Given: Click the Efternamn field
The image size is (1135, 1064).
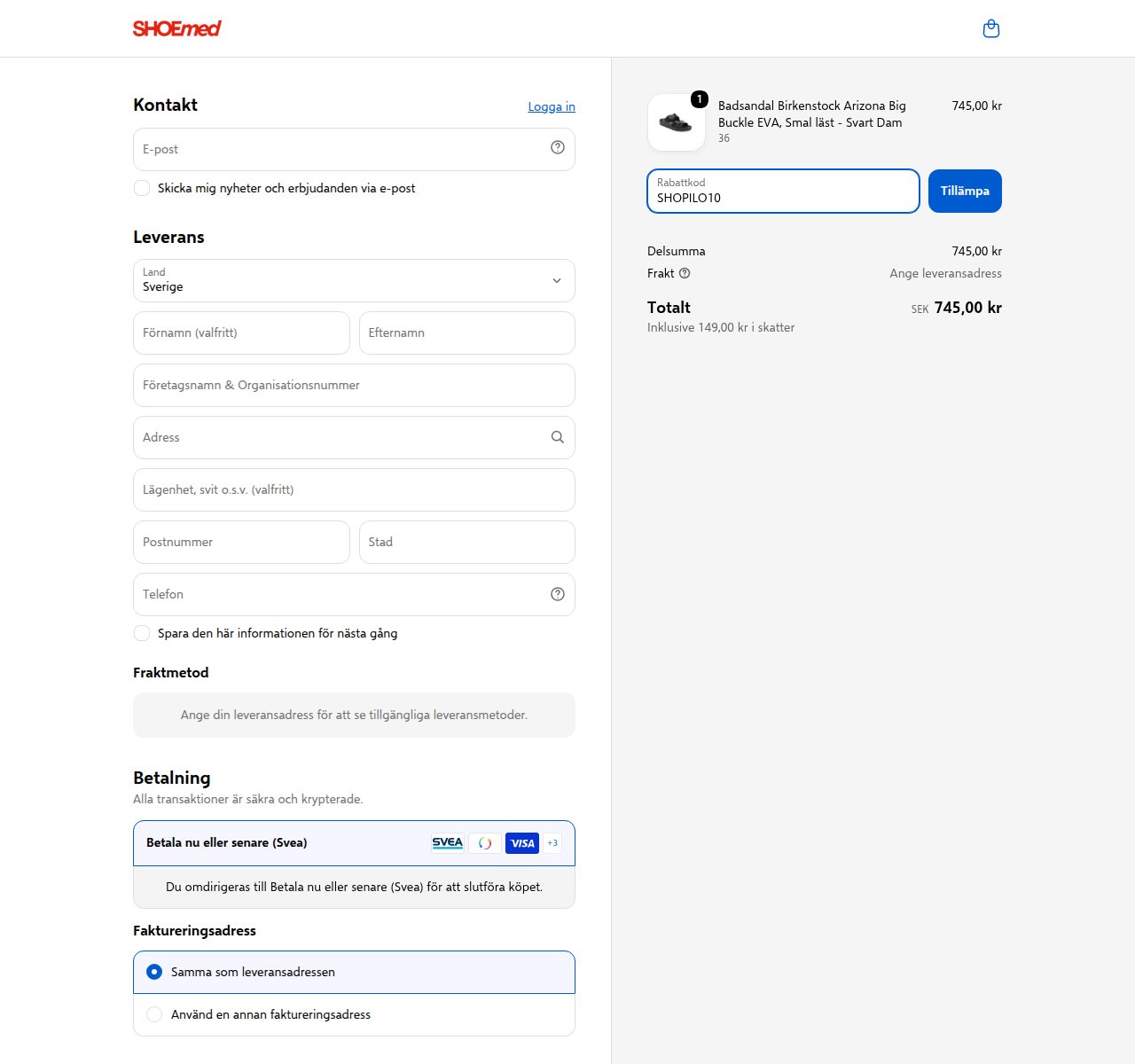Looking at the screenshot, I should click(x=467, y=332).
